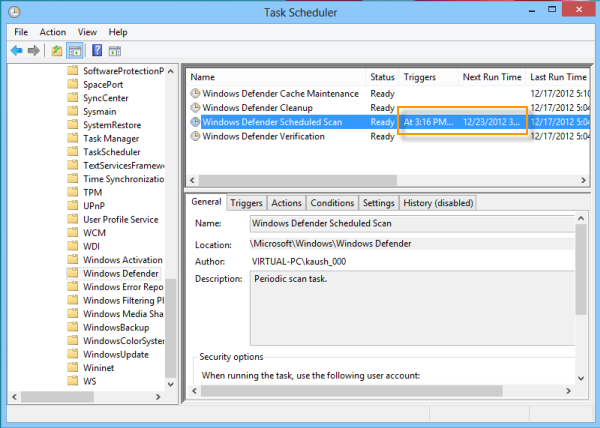This screenshot has height=428, width=600.
Task: Click the clock icon of Windows Defender Verification
Action: 196,136
